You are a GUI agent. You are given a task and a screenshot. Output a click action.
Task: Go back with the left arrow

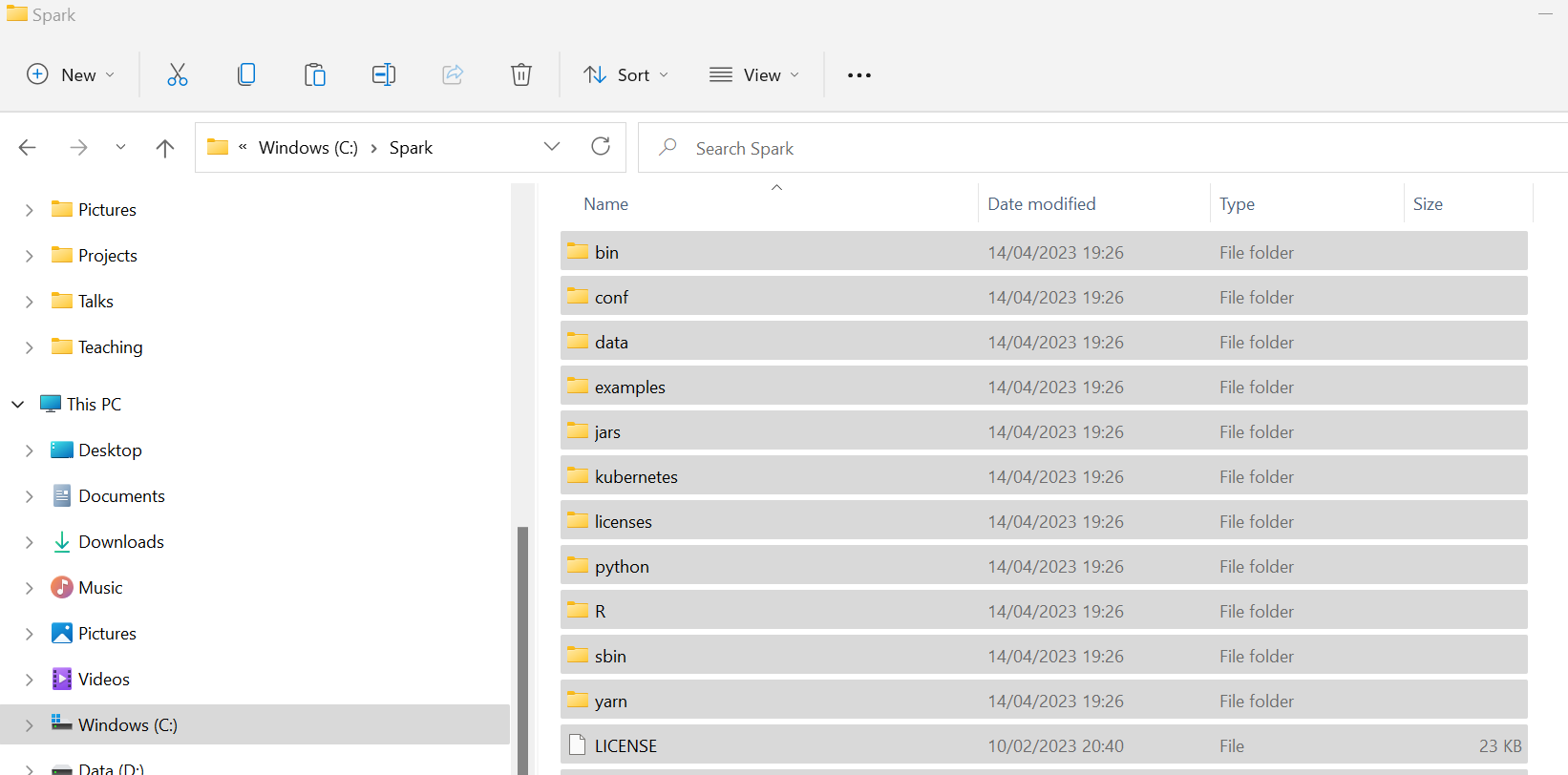[x=28, y=148]
